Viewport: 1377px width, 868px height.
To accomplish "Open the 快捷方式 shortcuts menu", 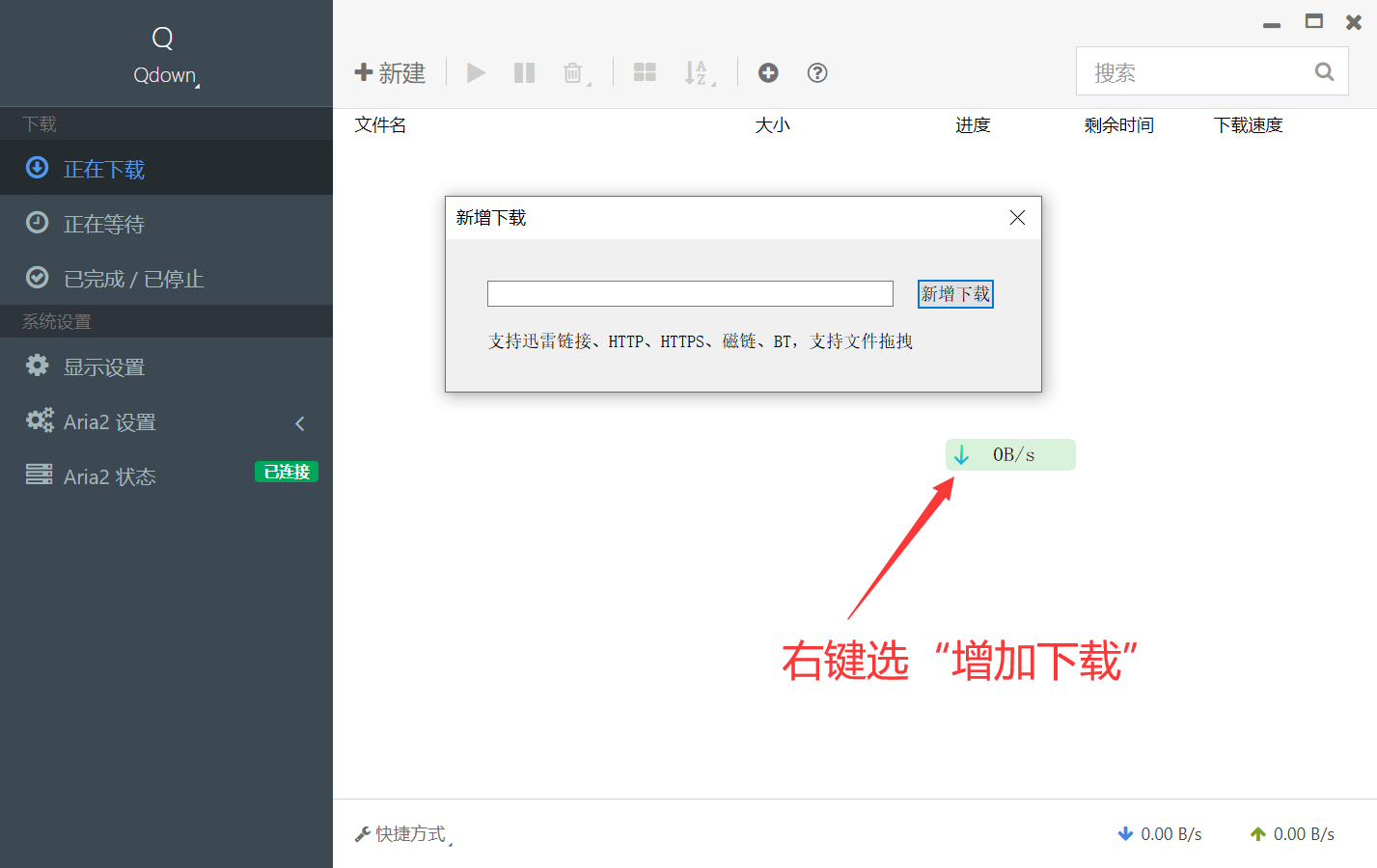I will click(x=403, y=834).
